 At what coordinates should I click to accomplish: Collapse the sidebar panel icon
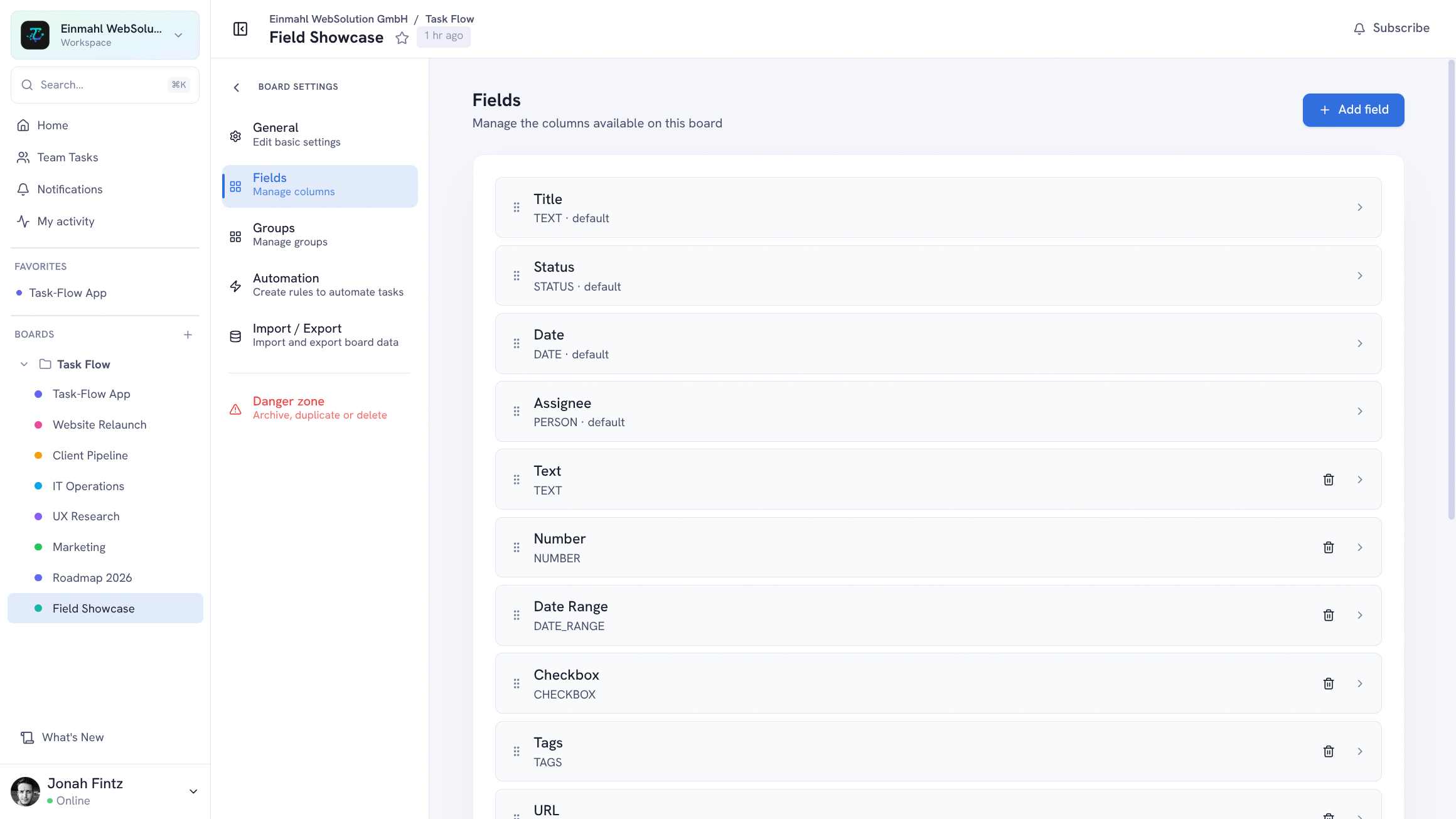(240, 29)
